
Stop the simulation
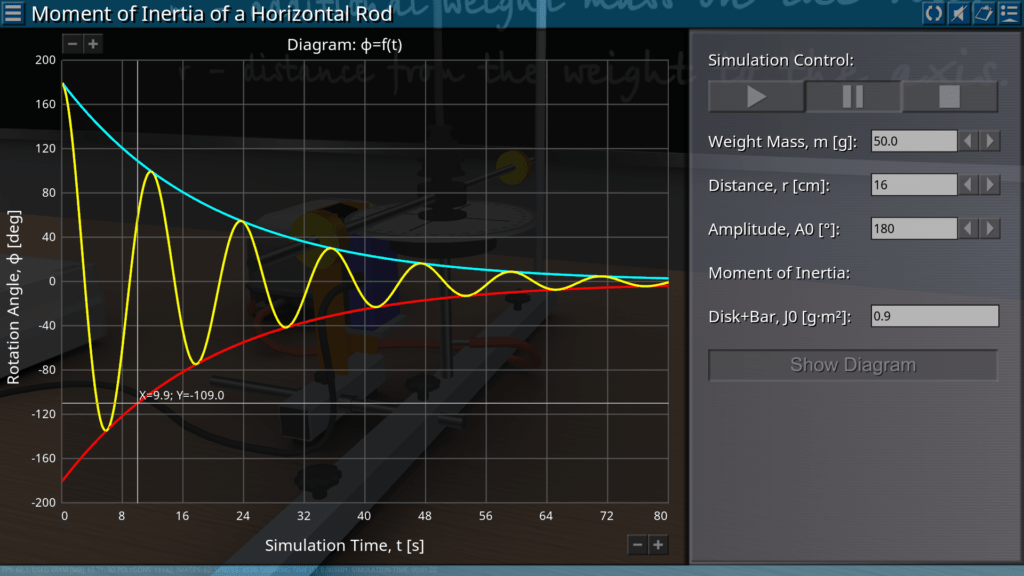[949, 97]
